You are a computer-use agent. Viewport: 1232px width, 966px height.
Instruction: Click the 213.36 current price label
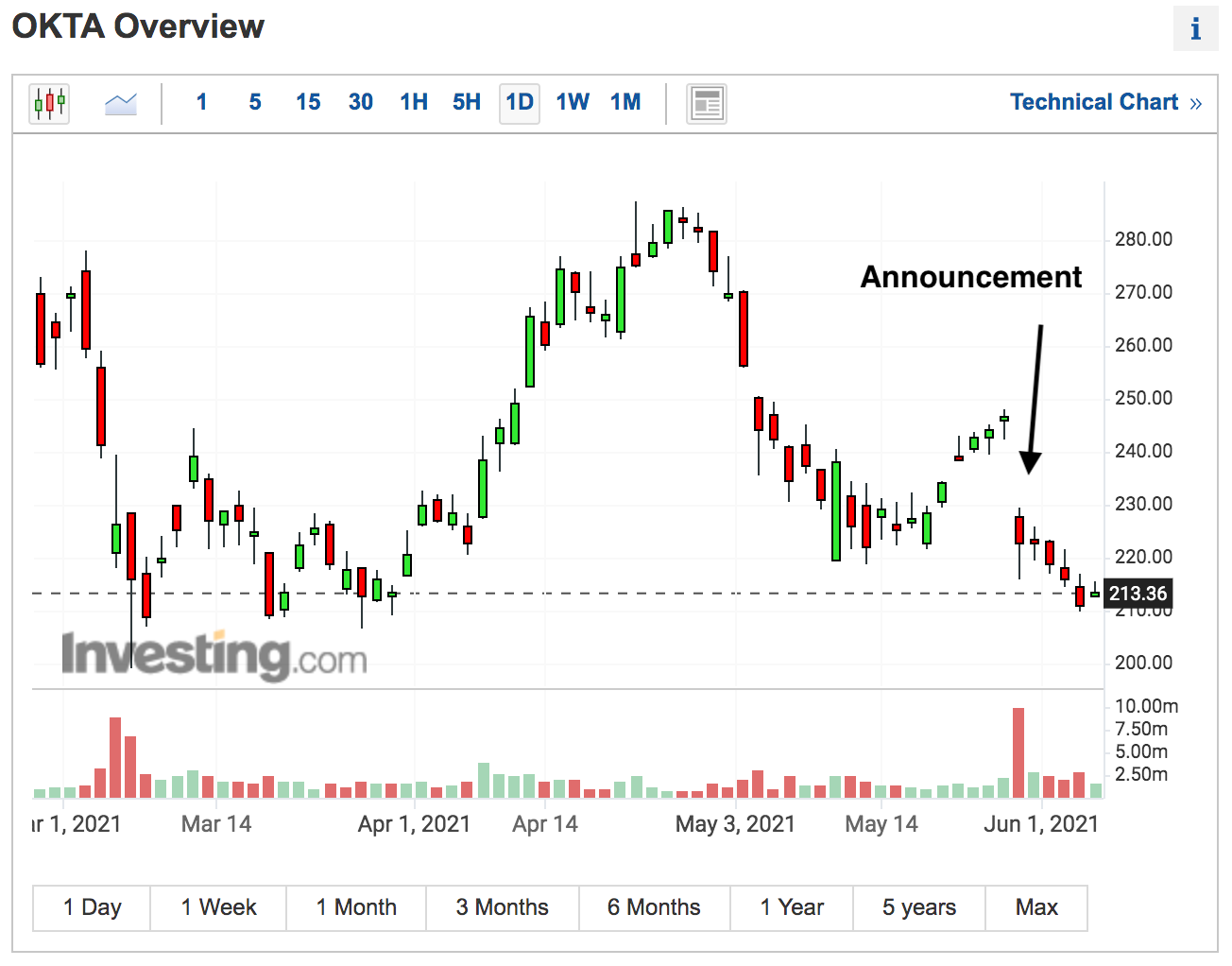tap(1138, 594)
